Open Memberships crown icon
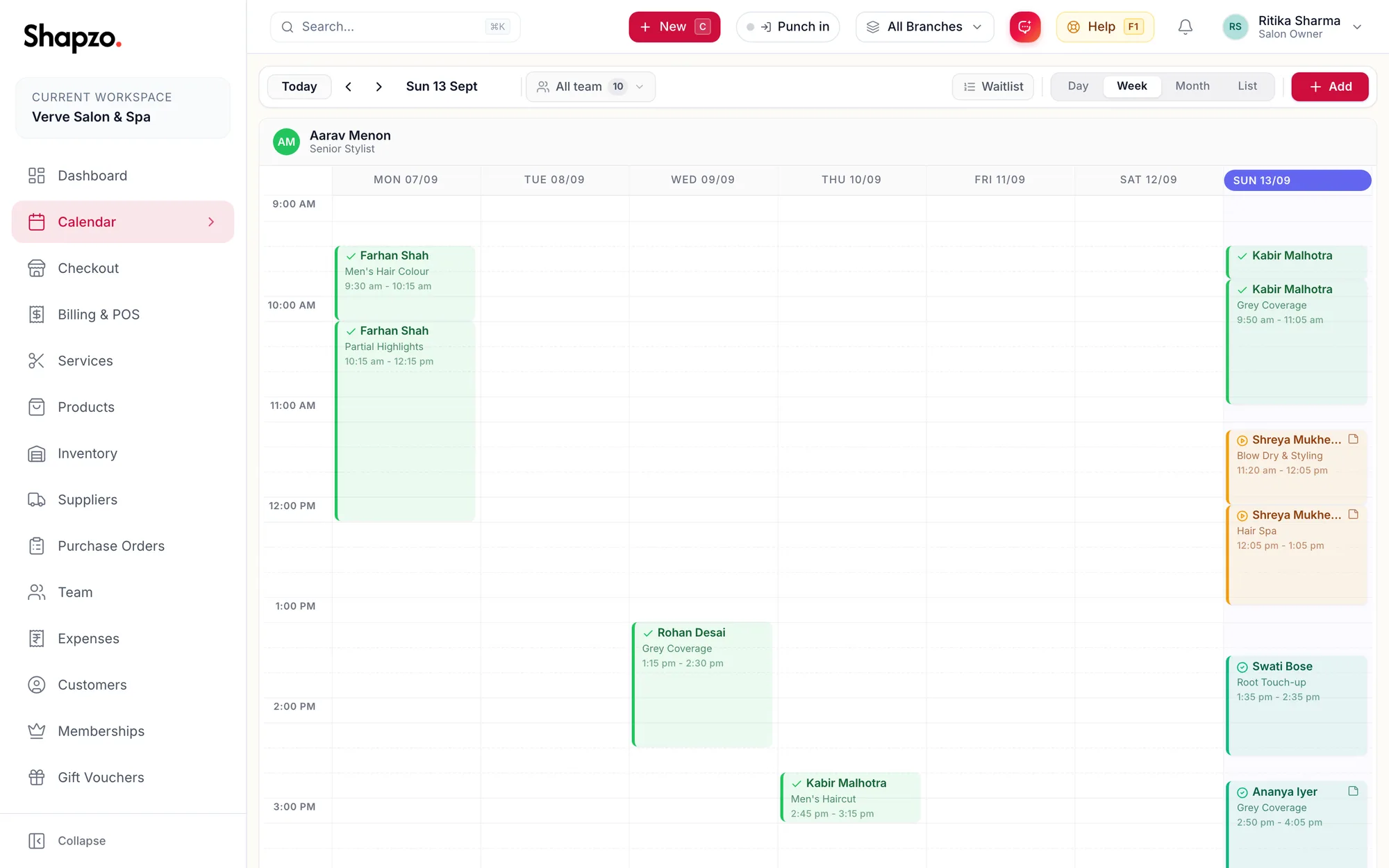Viewport: 1389px width, 868px height. pyautogui.click(x=36, y=731)
